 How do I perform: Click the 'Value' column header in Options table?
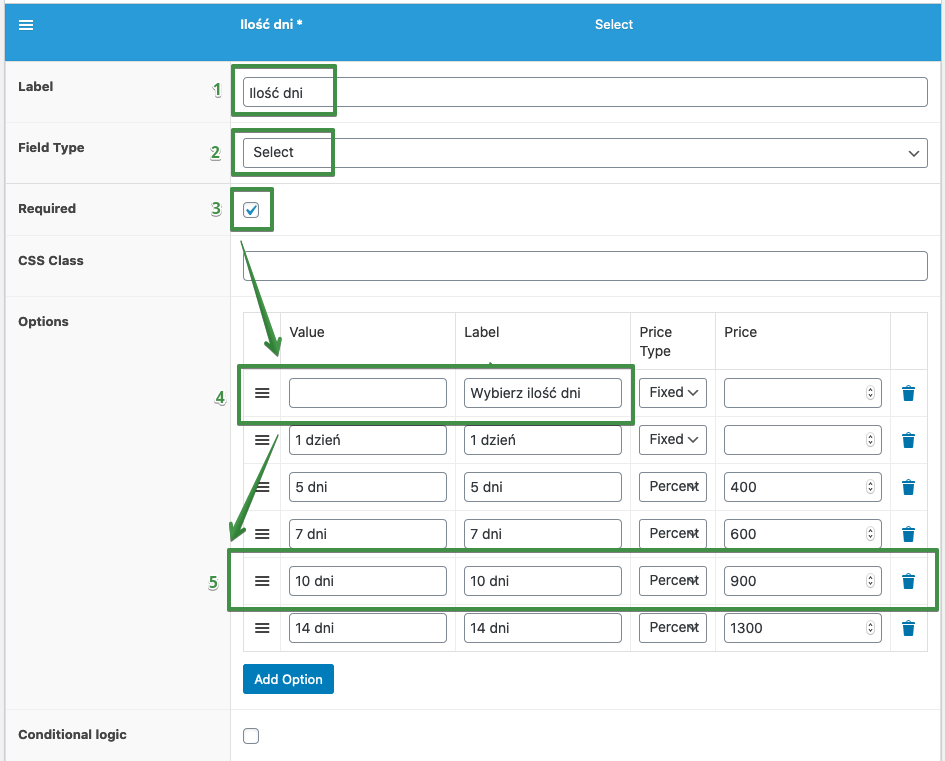[x=307, y=332]
